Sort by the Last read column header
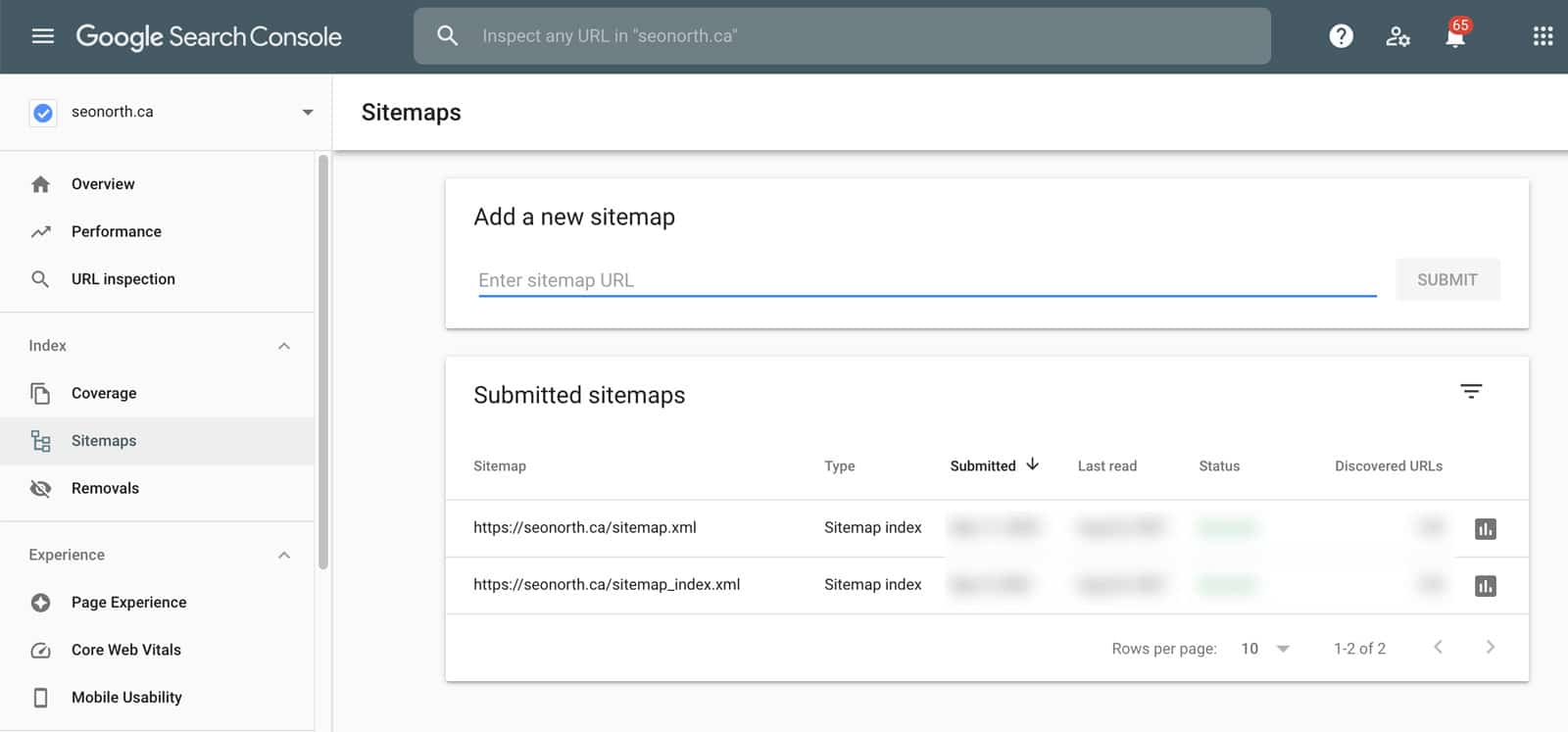This screenshot has width=1568, height=732. pos(1107,466)
